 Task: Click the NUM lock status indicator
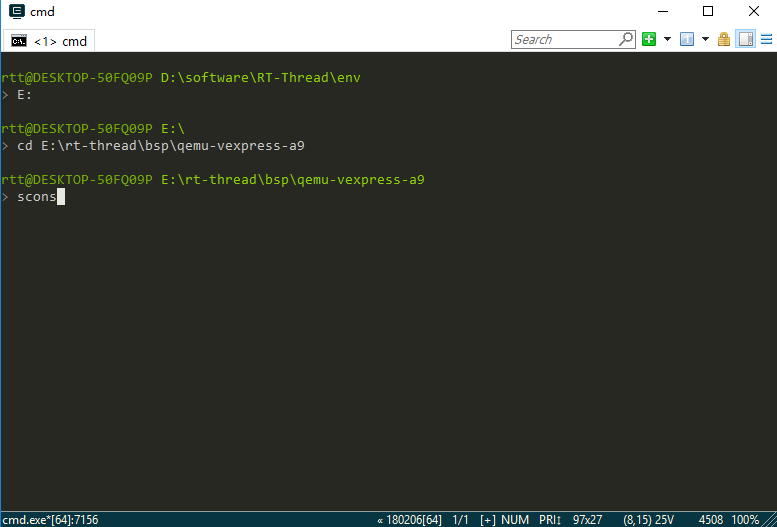(517, 519)
